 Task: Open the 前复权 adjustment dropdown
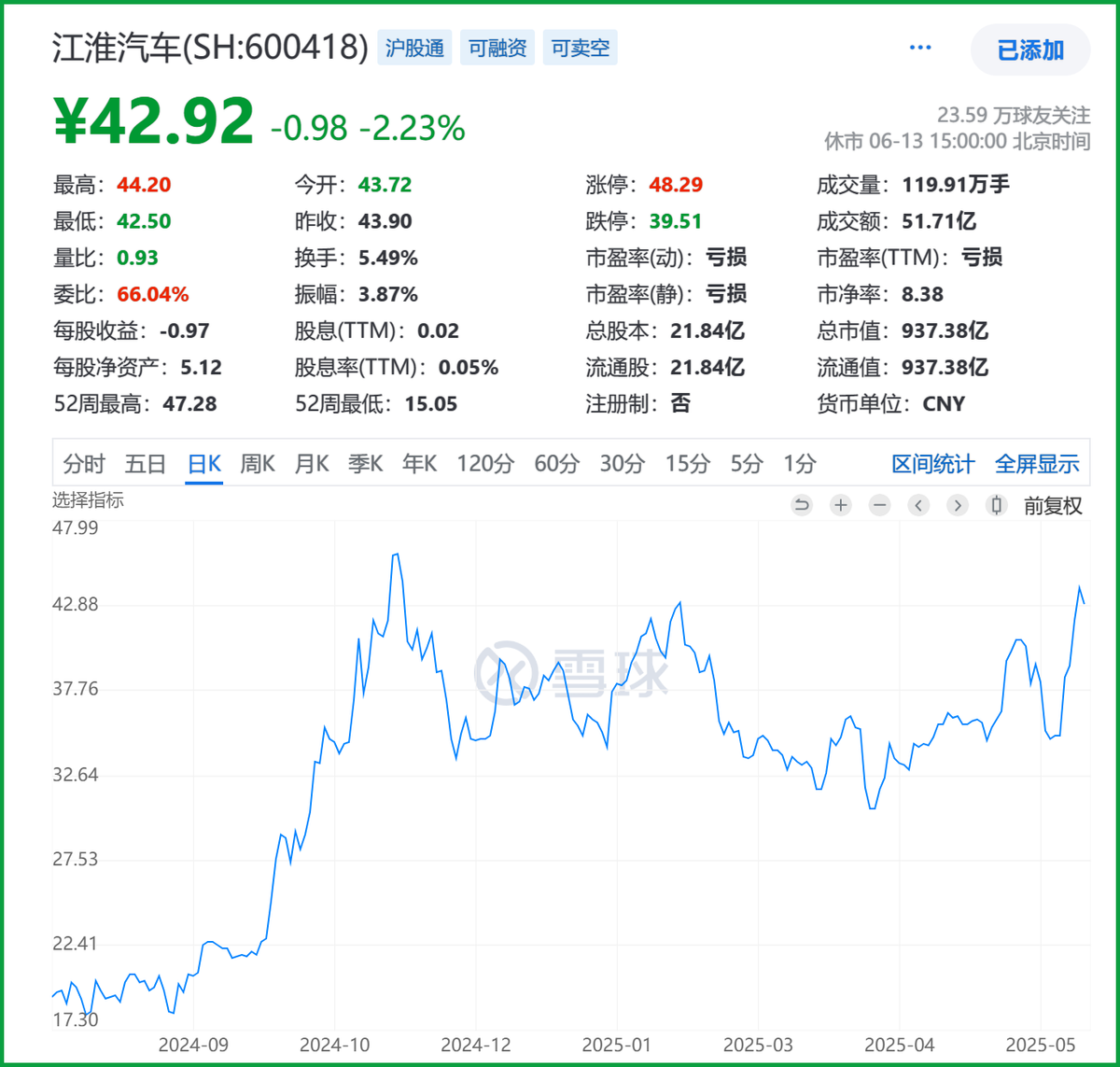[x=1053, y=506]
